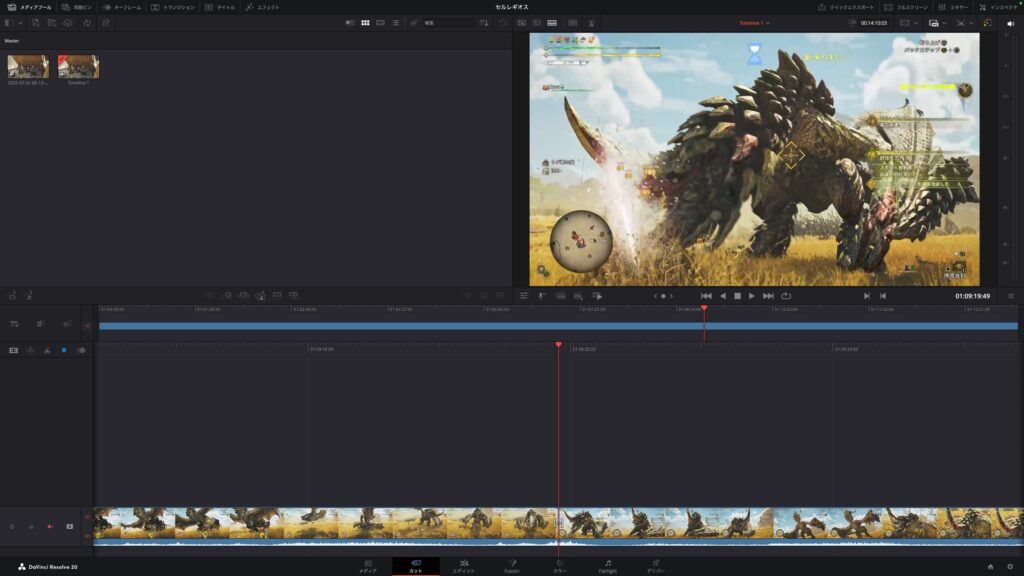1024x576 pixels.
Task: Switch viewer to Timeline mode
Action: [552, 23]
